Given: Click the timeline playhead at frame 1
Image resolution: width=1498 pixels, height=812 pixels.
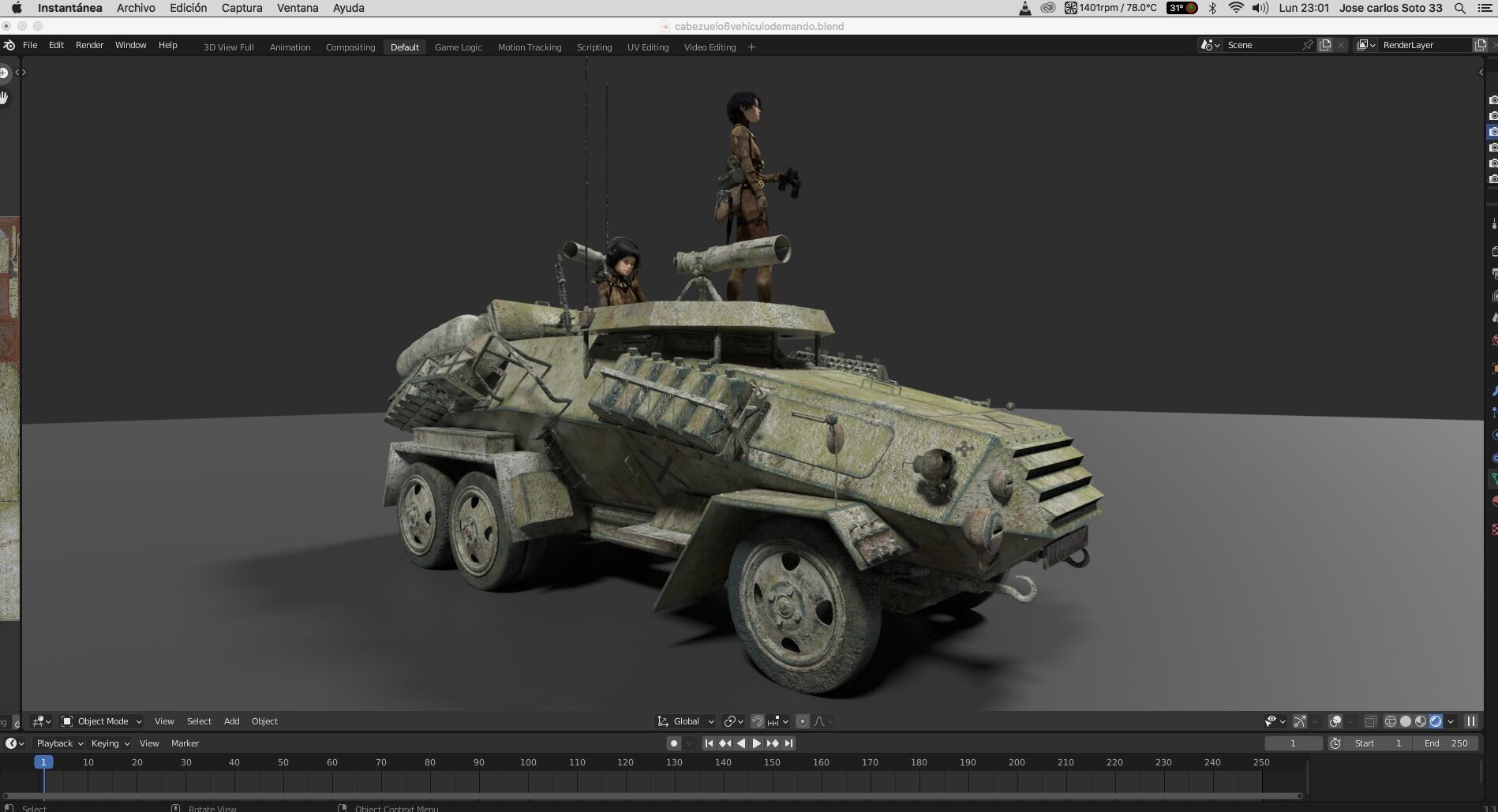Looking at the screenshot, I should (43, 762).
